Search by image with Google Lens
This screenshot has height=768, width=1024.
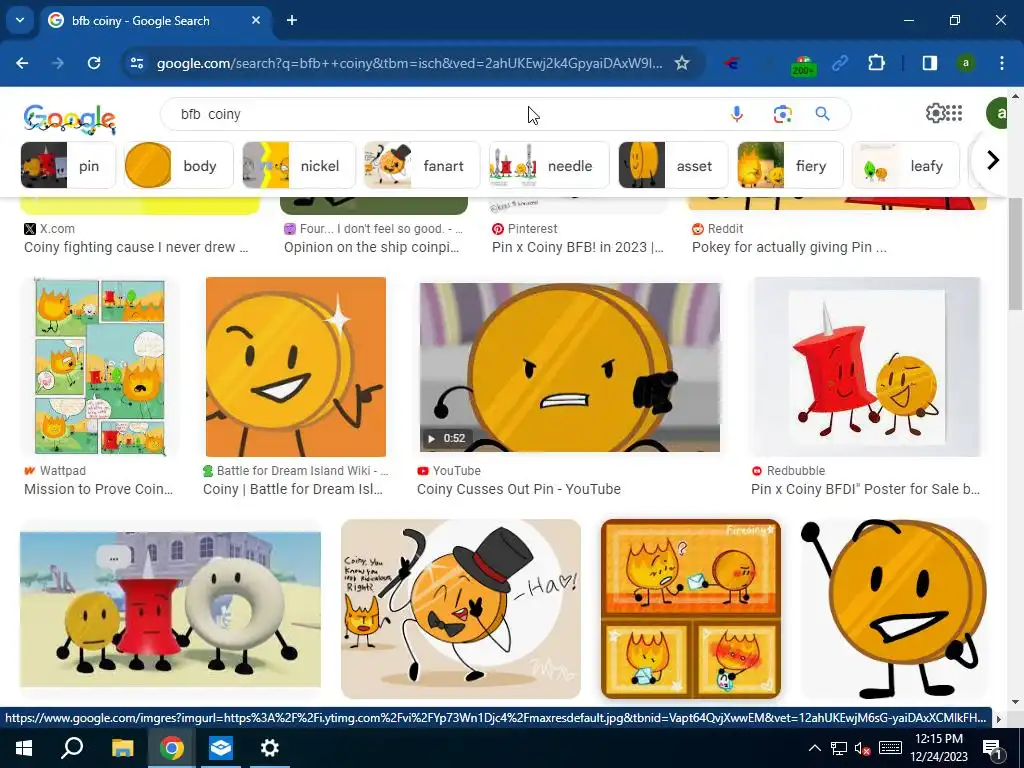(x=782, y=114)
